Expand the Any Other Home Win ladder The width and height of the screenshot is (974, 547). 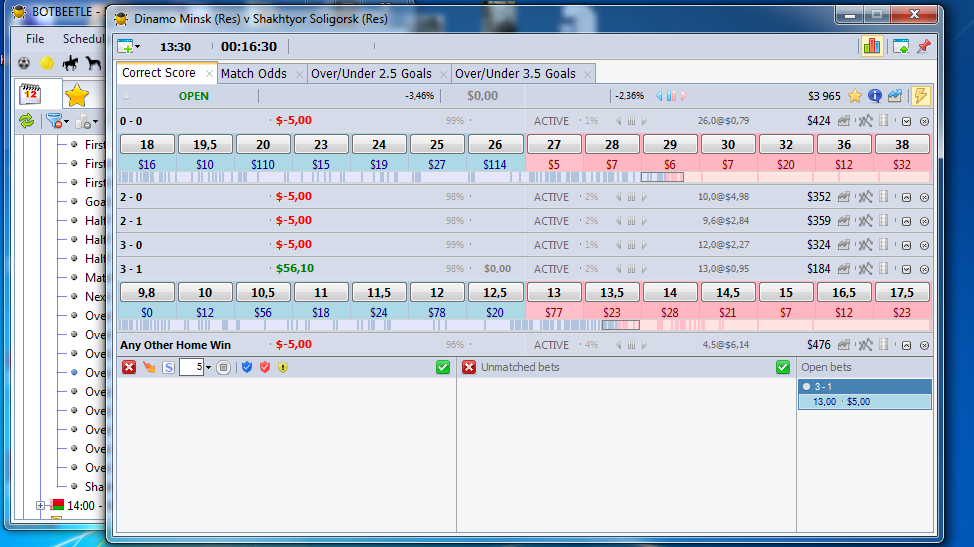[906, 345]
